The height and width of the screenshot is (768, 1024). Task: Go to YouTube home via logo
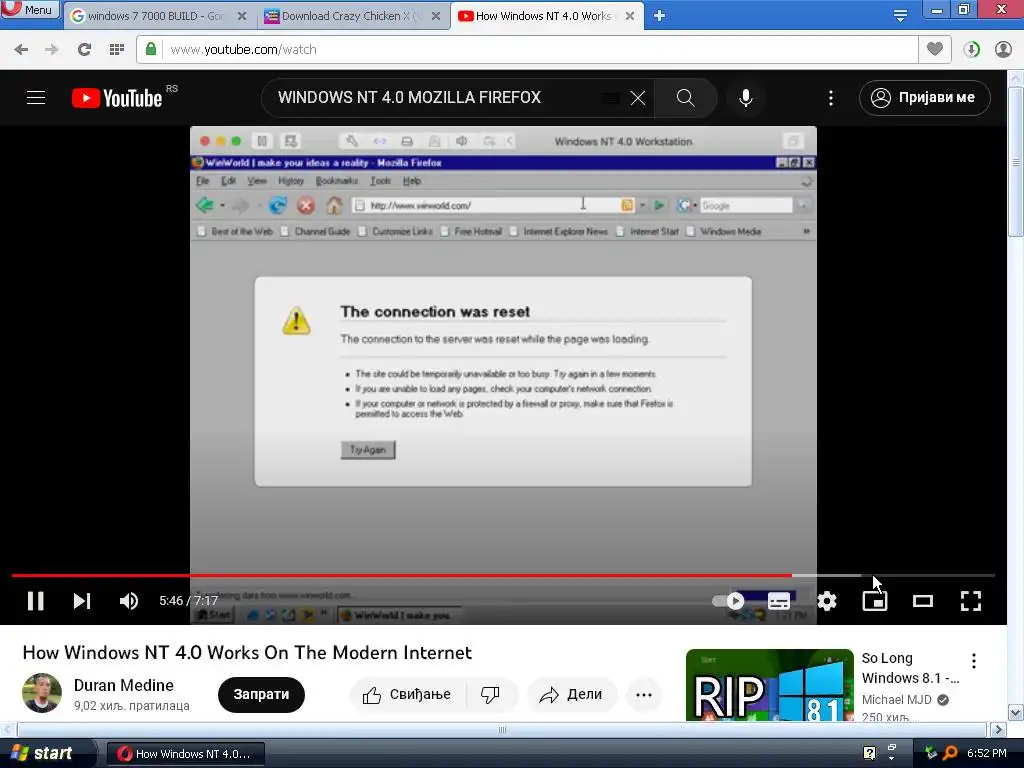coord(117,98)
